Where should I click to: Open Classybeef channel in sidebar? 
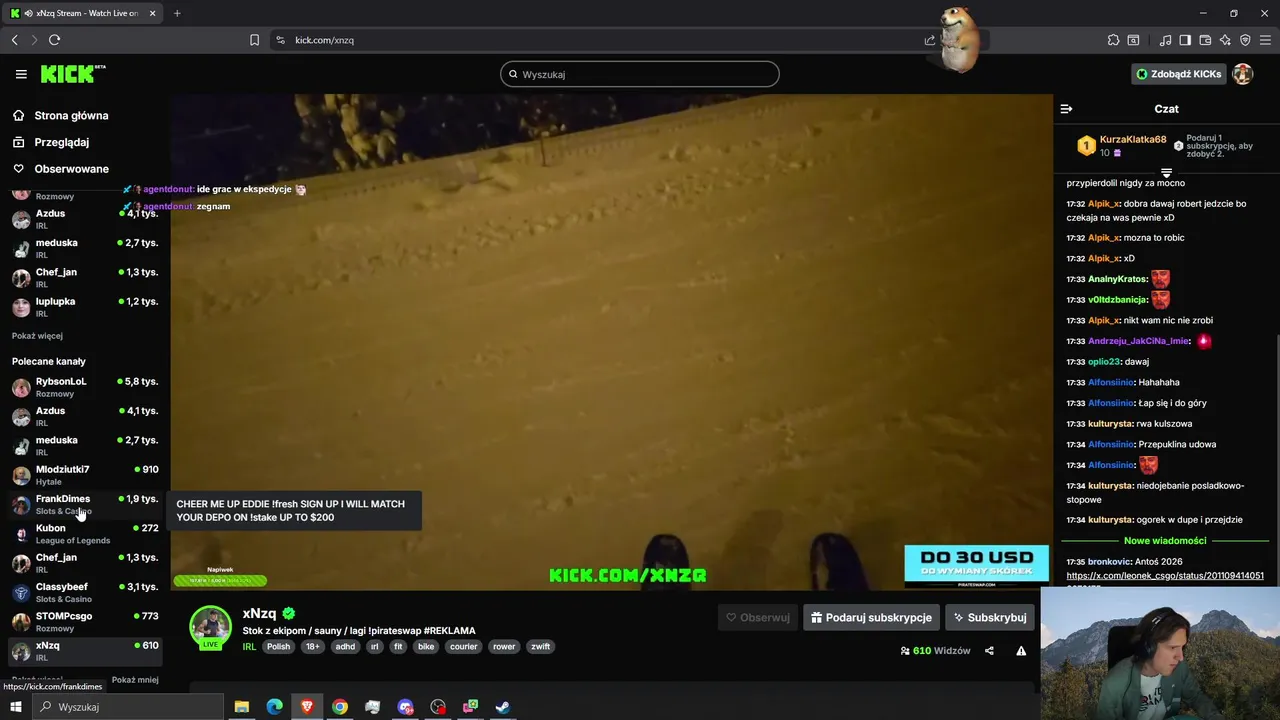tap(84, 592)
